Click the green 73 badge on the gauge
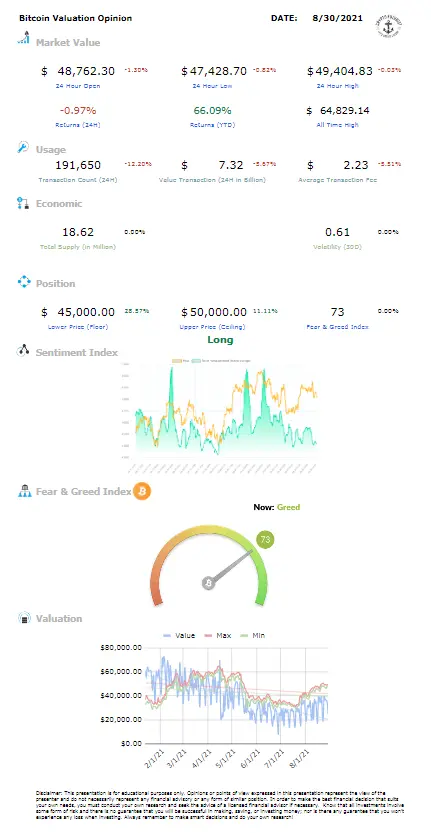This screenshot has height=833, width=431. 265,540
